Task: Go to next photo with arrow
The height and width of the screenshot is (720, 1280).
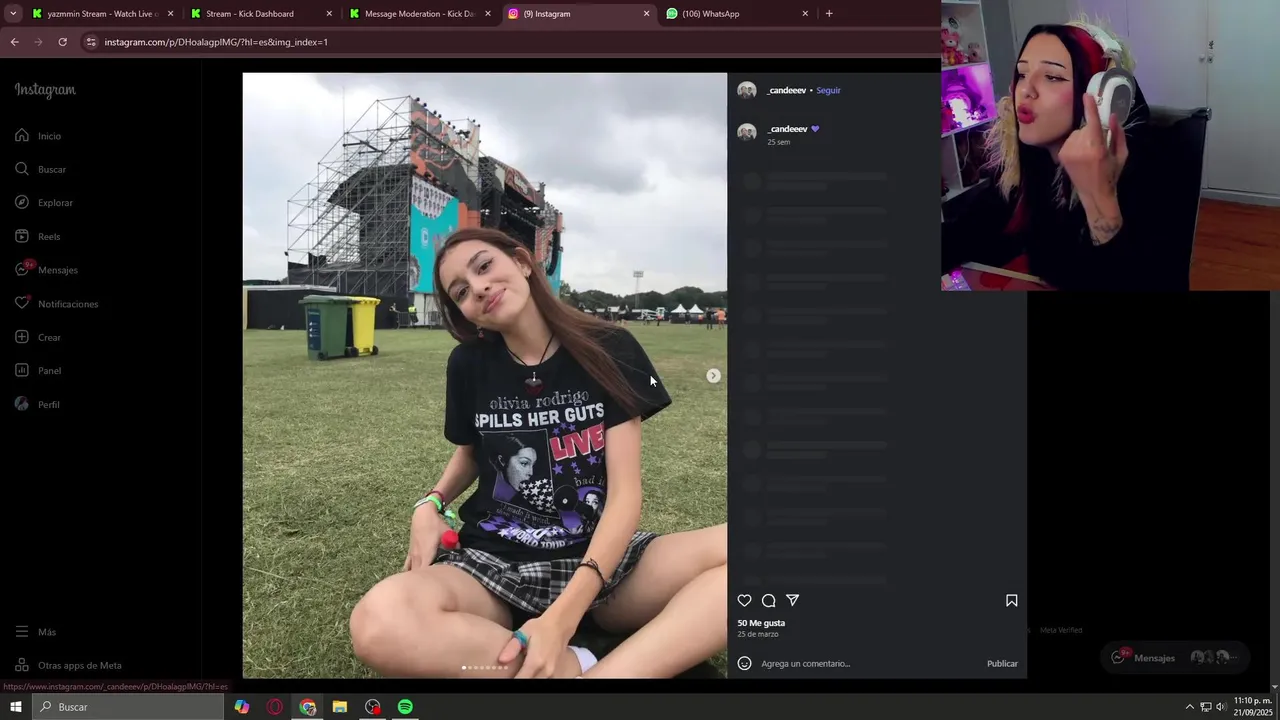Action: 713,376
